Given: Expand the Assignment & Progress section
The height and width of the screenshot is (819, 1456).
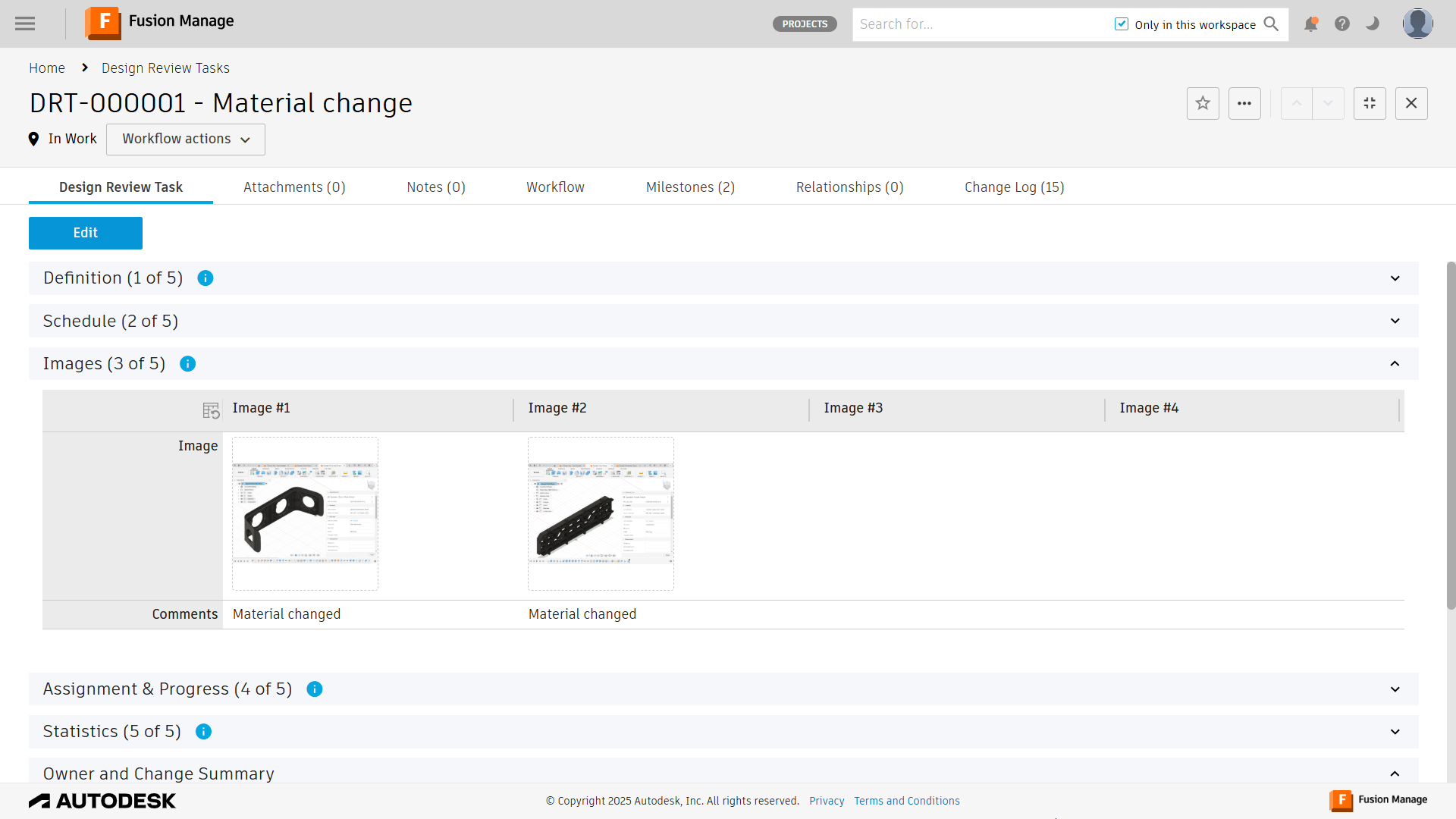Looking at the screenshot, I should (1395, 689).
